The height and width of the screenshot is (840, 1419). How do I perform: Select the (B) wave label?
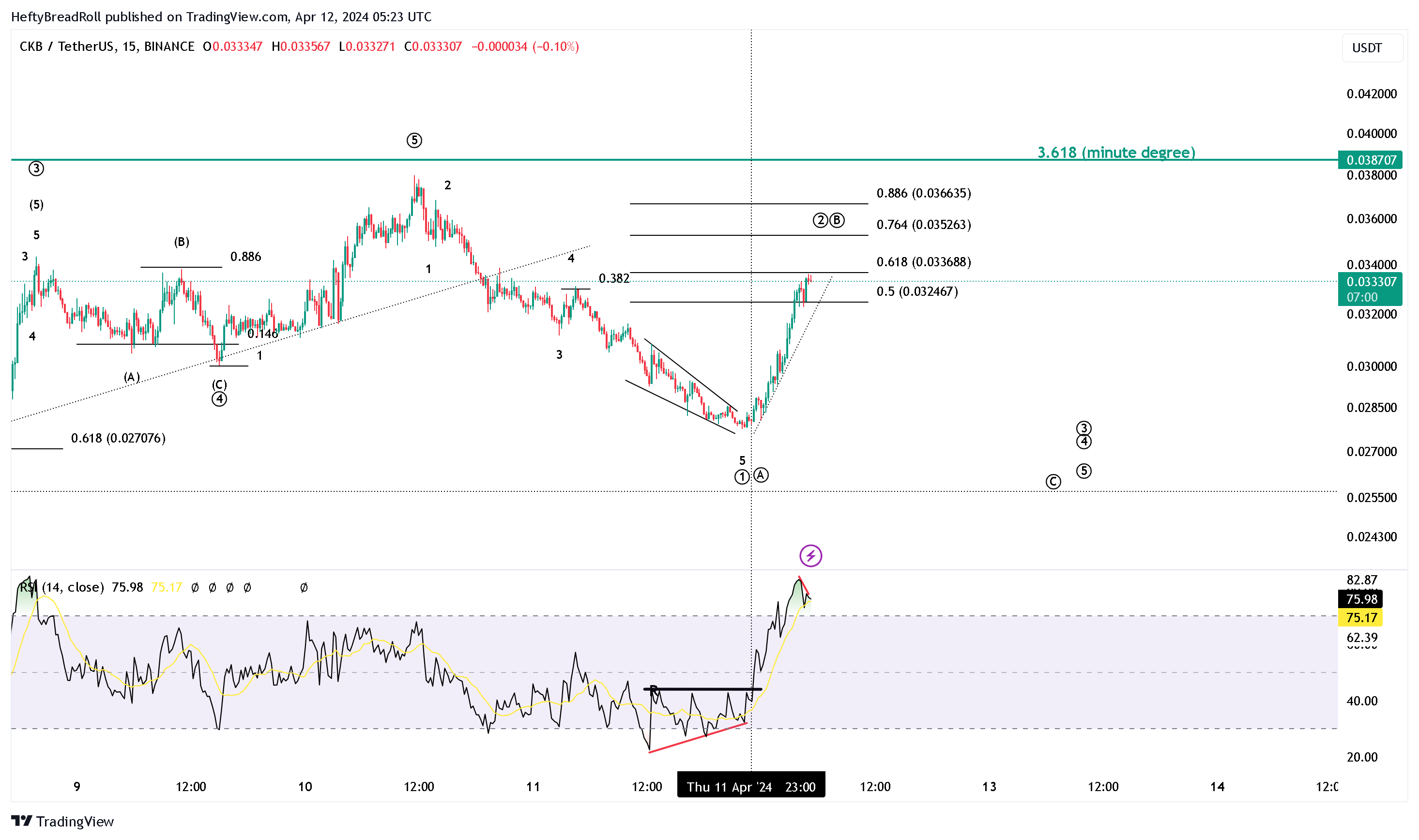(x=182, y=242)
